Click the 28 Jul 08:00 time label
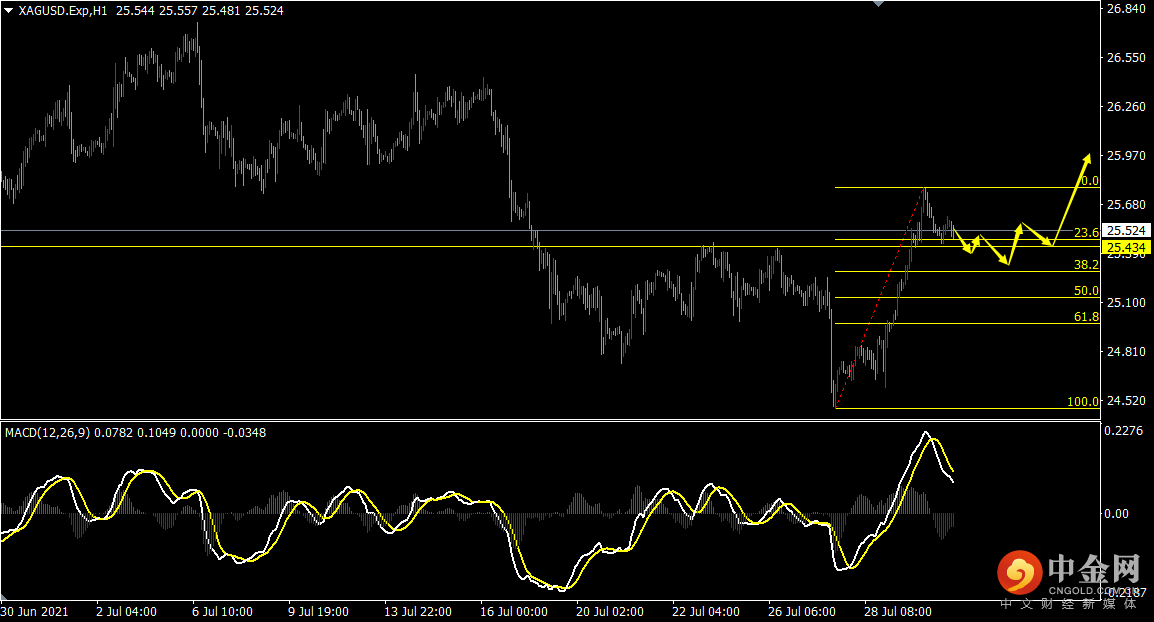Image resolution: width=1154 pixels, height=622 pixels. (897, 611)
